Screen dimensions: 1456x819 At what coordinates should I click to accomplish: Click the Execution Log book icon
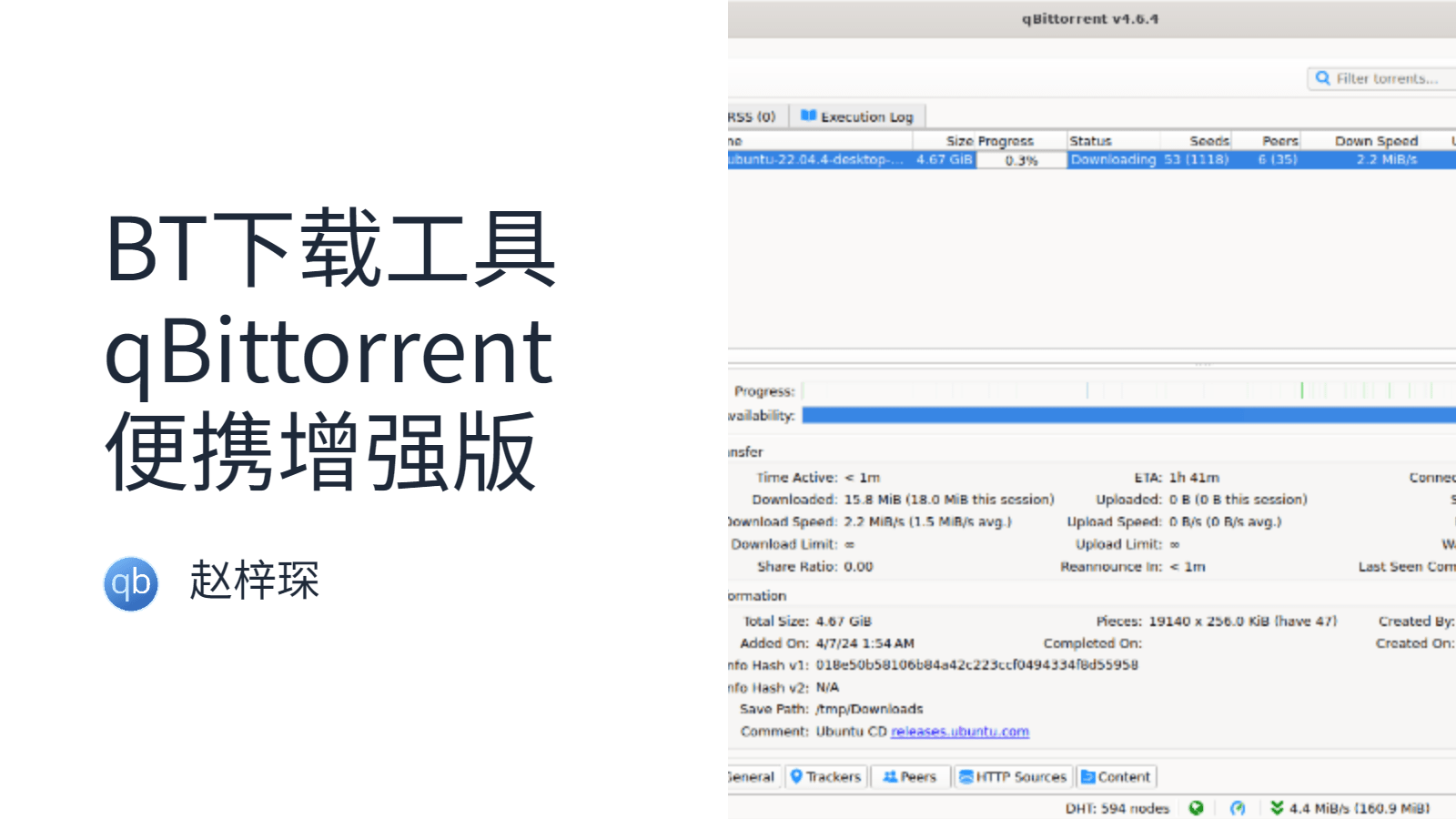click(808, 116)
